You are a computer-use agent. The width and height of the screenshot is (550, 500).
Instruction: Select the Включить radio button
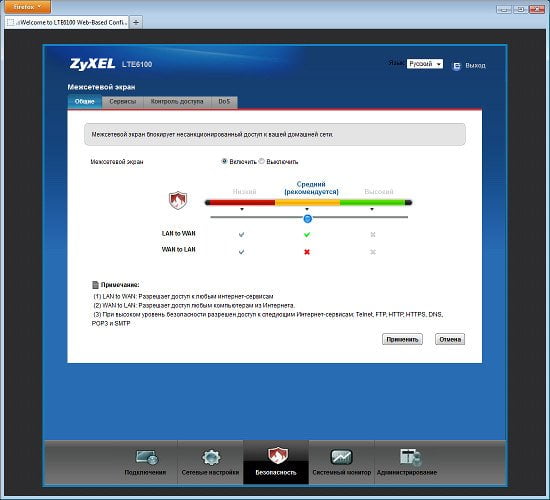(224, 161)
